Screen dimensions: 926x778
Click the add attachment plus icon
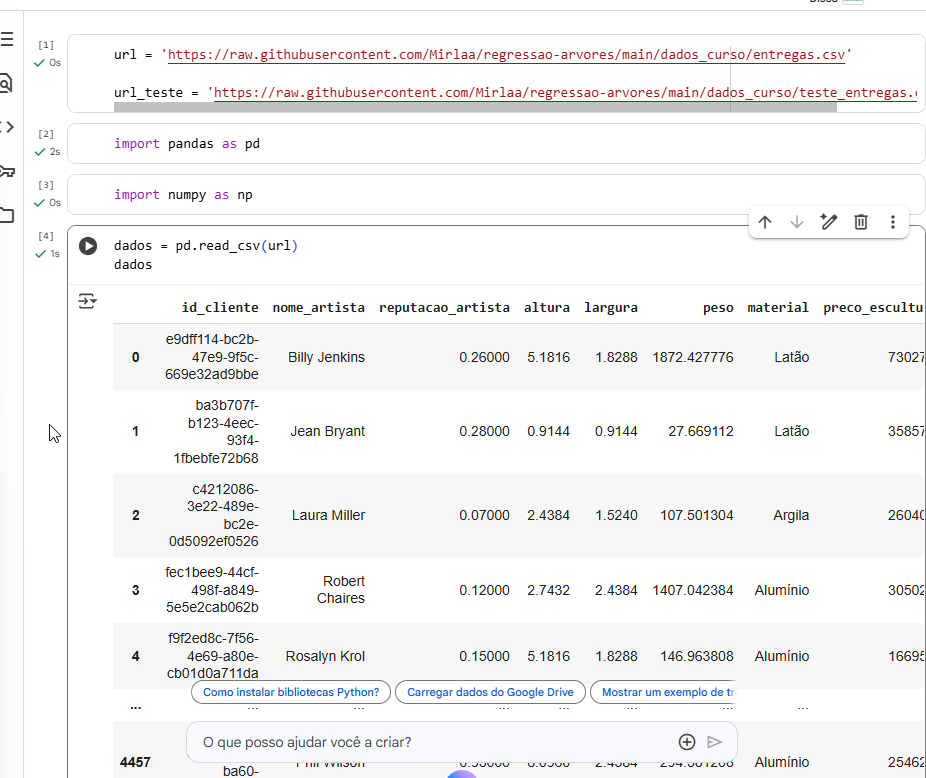coord(687,742)
